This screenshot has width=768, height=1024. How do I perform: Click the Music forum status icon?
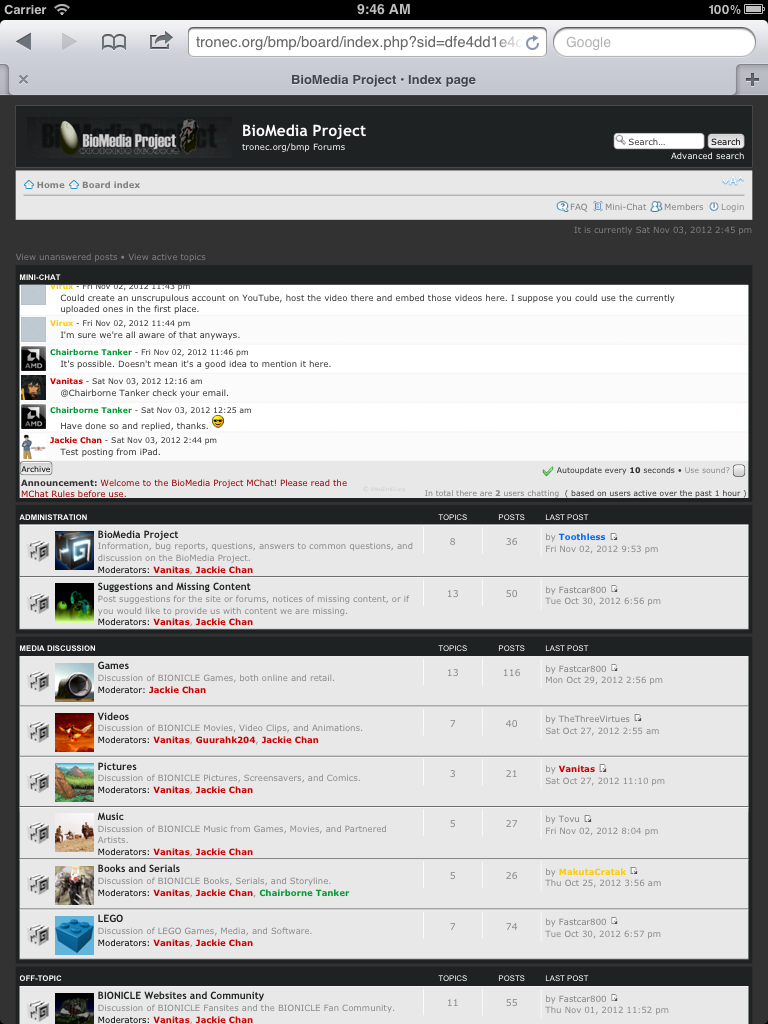coord(39,833)
